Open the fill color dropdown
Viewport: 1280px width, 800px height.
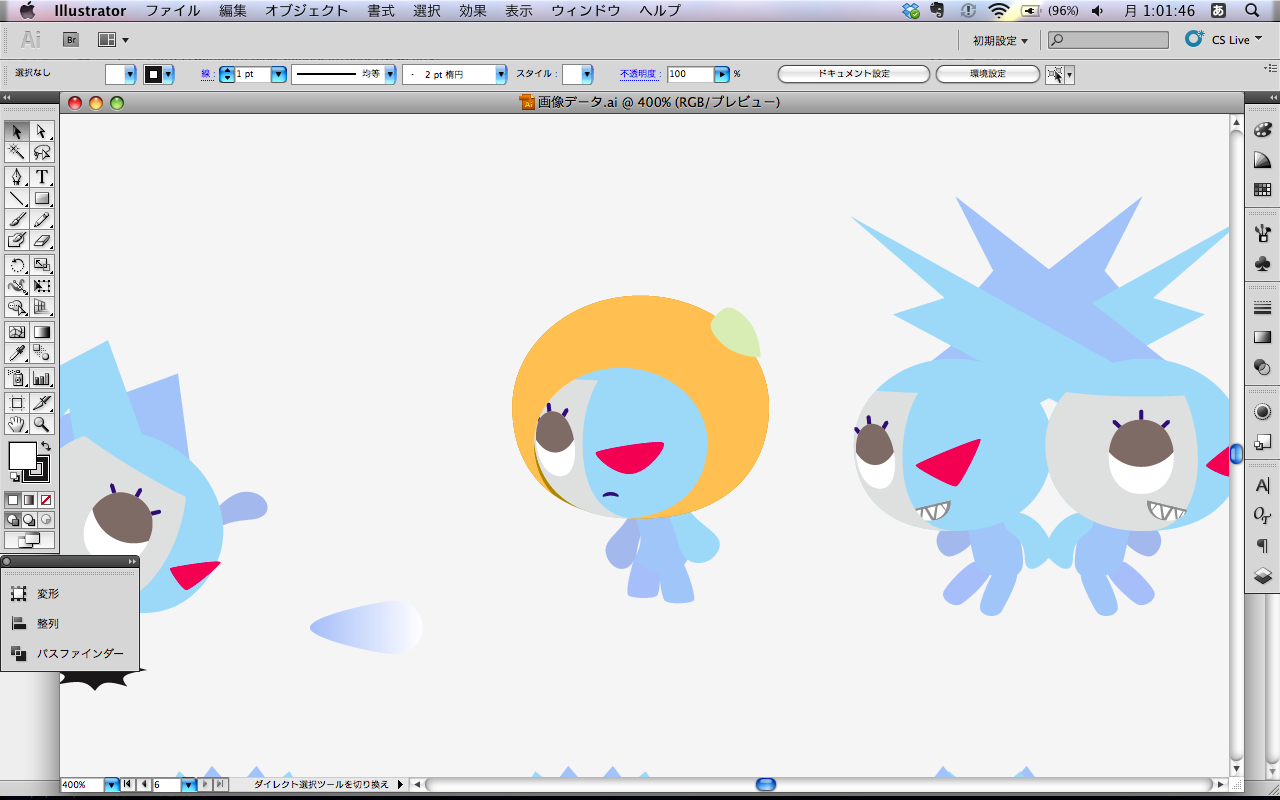(x=130, y=74)
